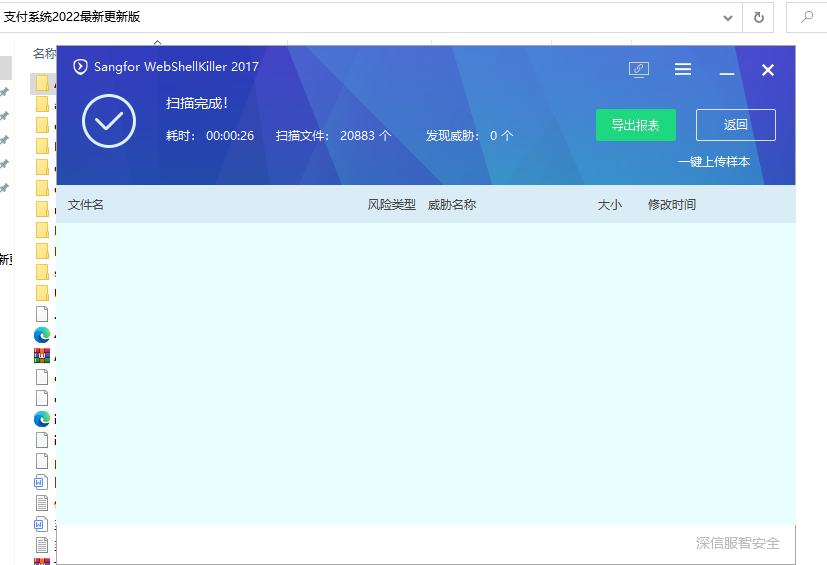Expand the Explorer address bar history dropdown
Screen dimensions: 827x565
(x=729, y=17)
